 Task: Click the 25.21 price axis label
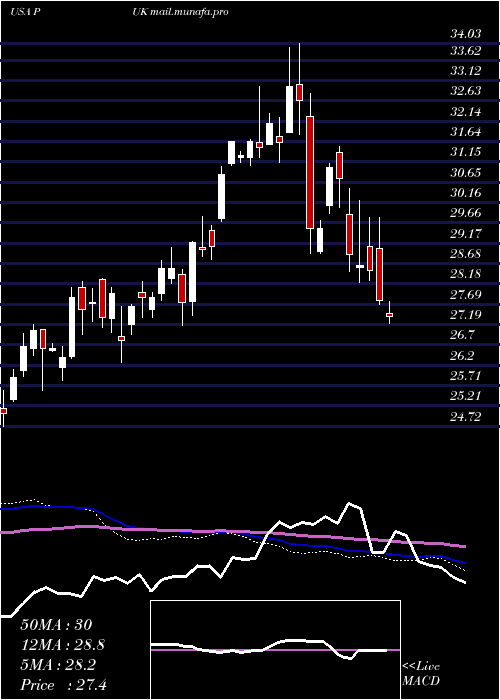point(465,396)
